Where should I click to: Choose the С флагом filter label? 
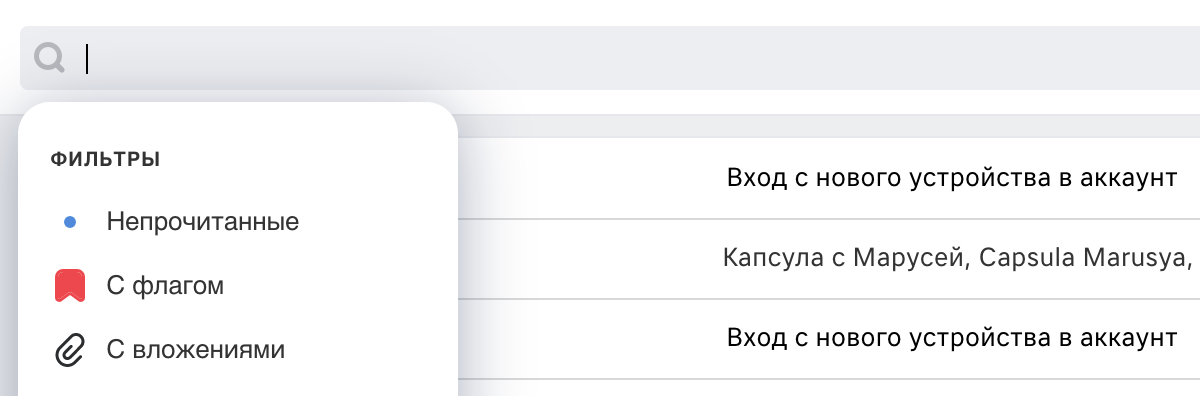point(165,287)
